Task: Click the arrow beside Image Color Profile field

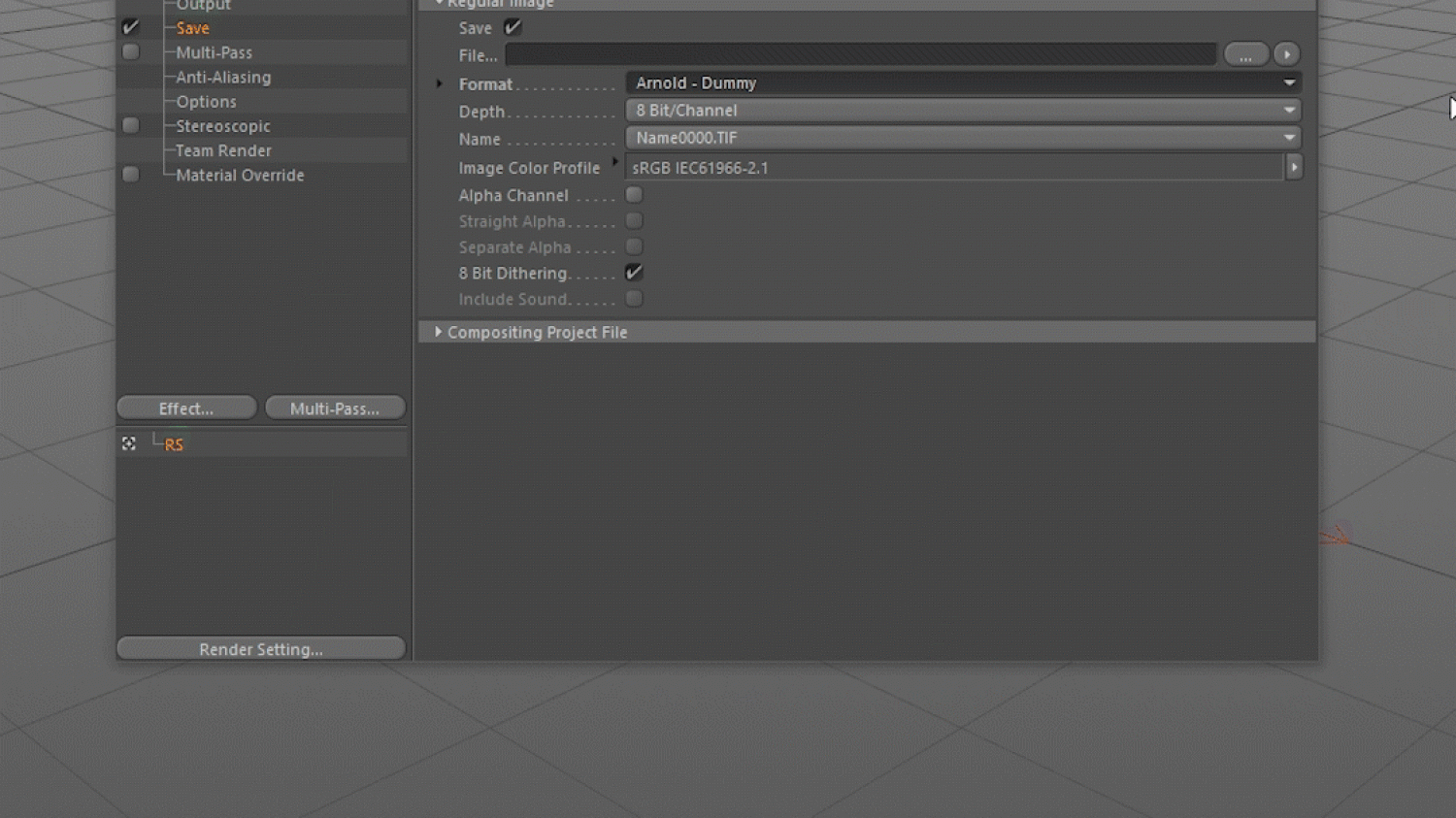Action: [1294, 167]
